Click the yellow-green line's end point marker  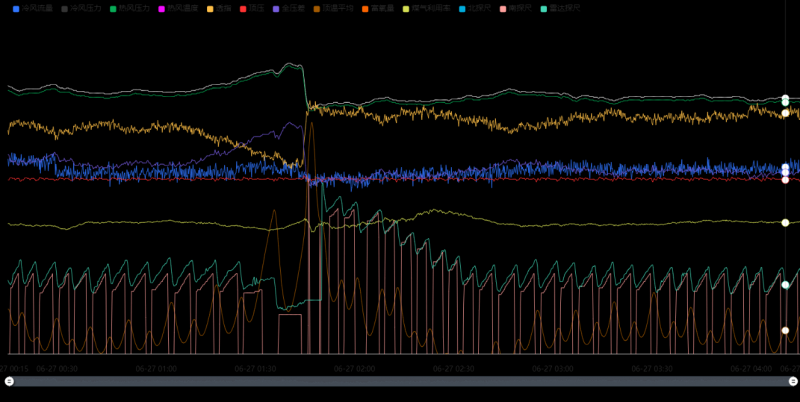click(x=786, y=222)
